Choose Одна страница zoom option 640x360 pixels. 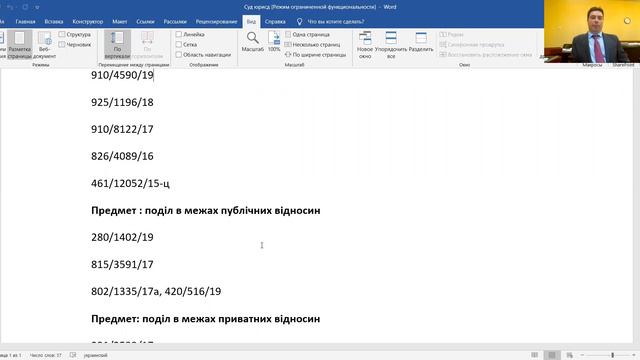point(307,35)
